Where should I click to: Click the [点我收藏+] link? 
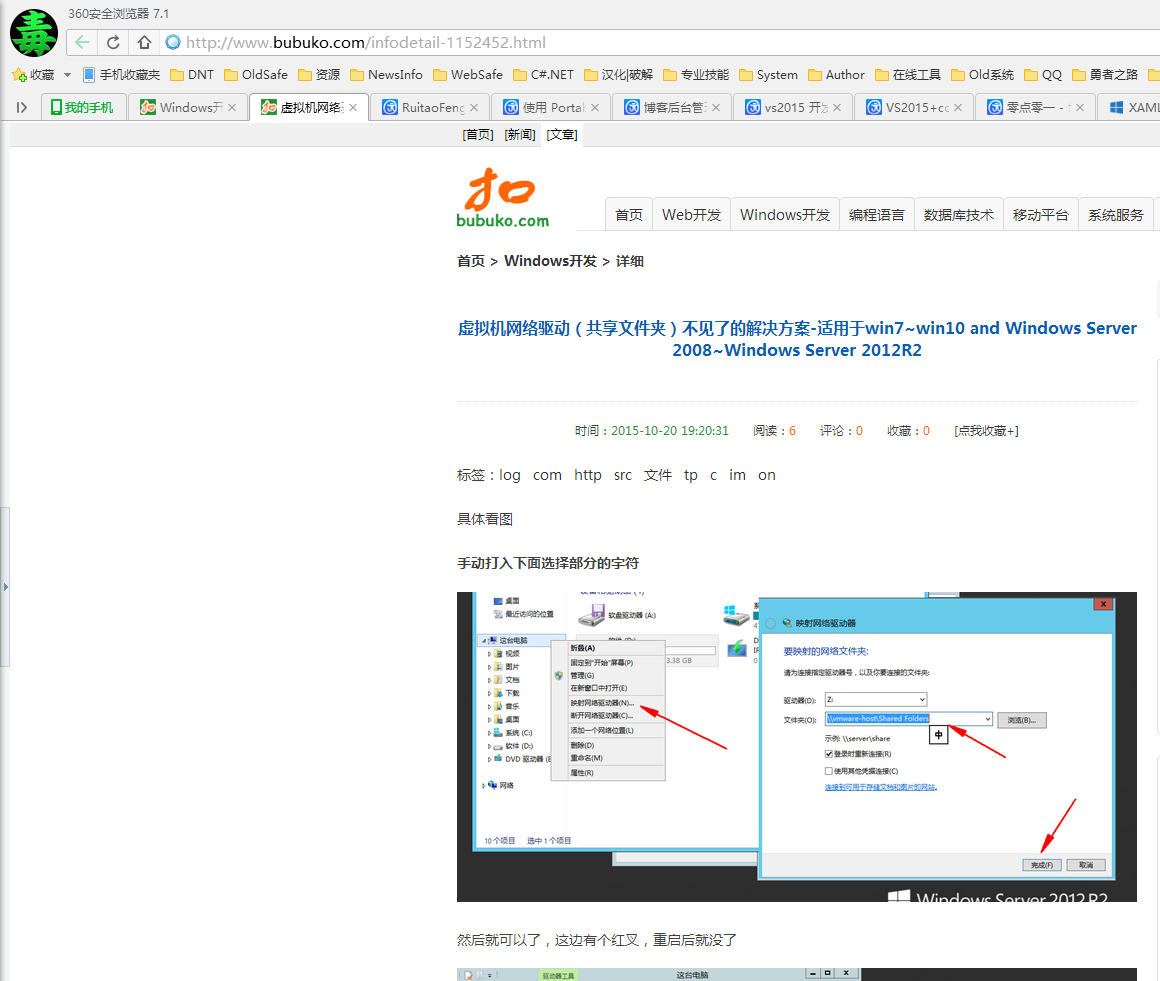click(x=986, y=431)
